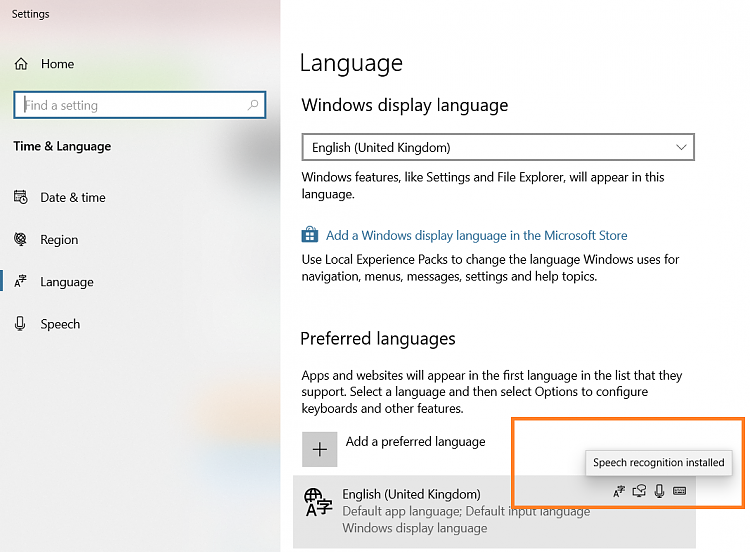Open Add a Windows display language link
Viewport: 750px width, 552px height.
[x=476, y=235]
